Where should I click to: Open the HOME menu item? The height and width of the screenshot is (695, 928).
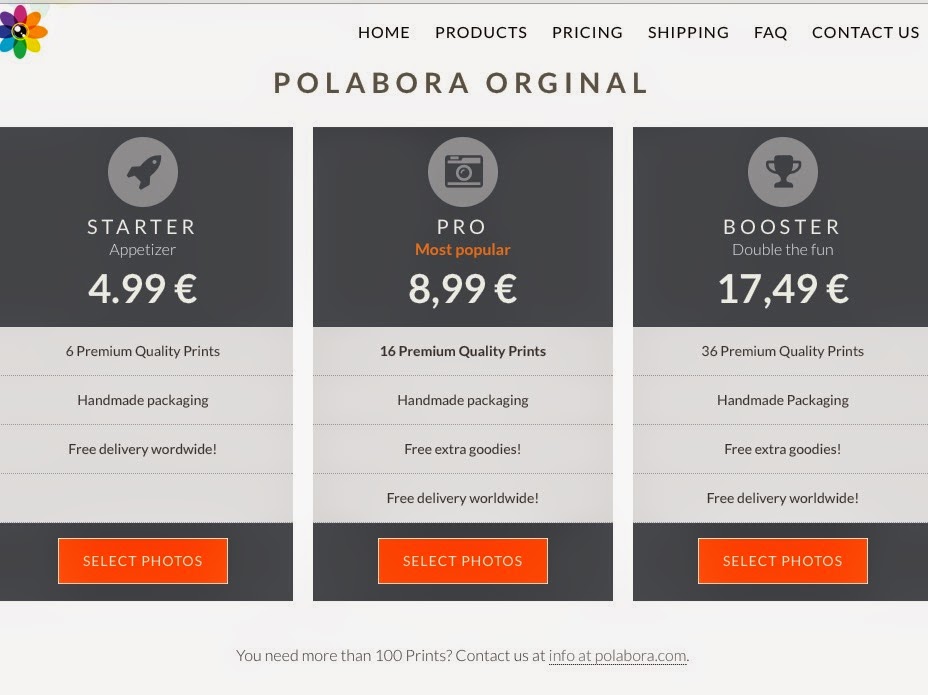[384, 33]
